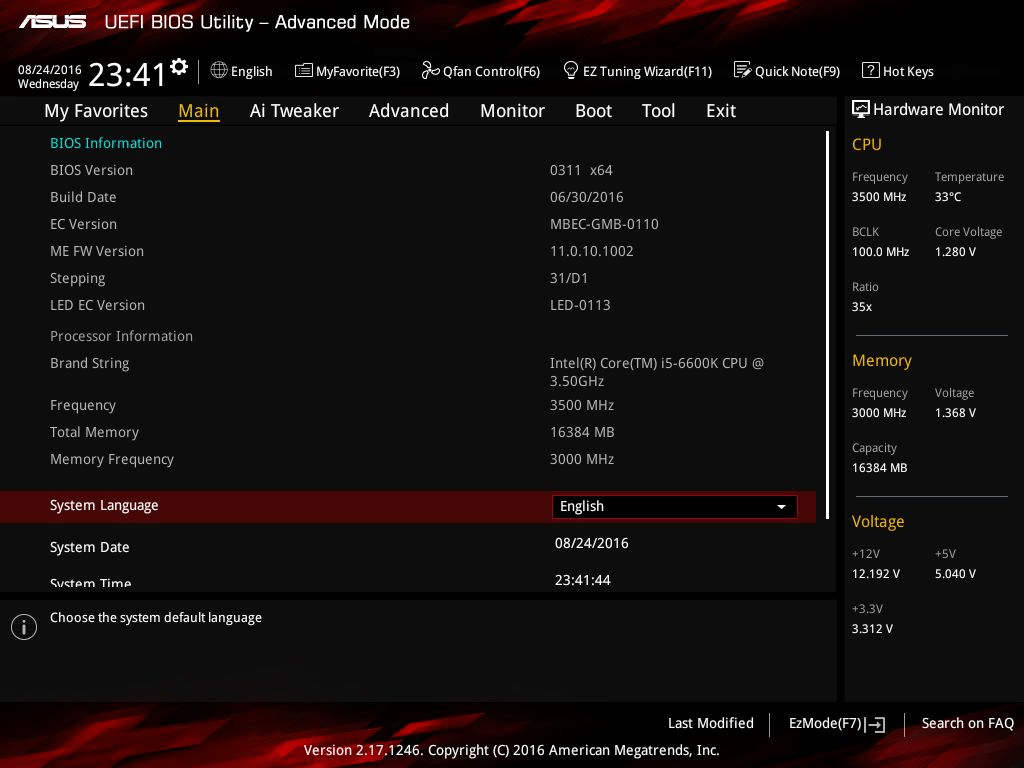
Task: Click the settings gear icon beside clock
Action: 179,67
